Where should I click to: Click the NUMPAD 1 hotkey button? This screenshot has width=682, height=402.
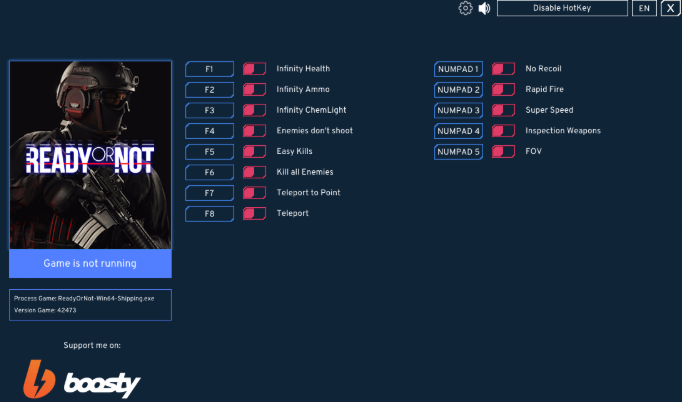pyautogui.click(x=458, y=69)
